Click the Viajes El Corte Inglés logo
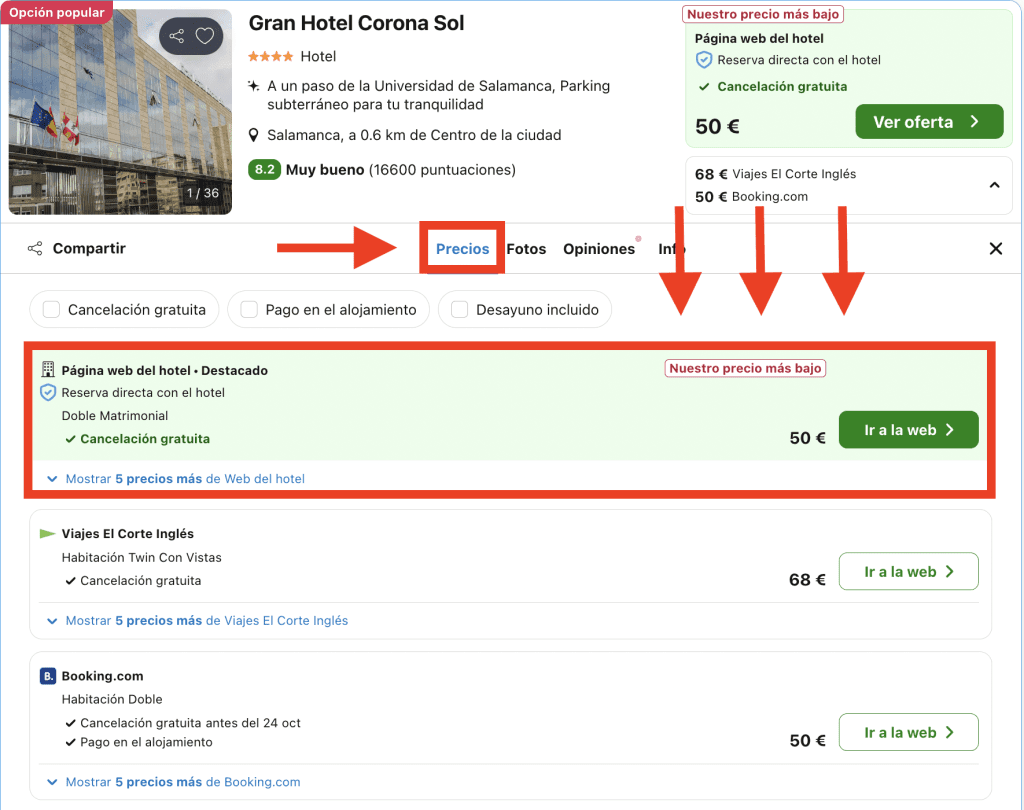1024x810 pixels. pyautogui.click(x=47, y=534)
